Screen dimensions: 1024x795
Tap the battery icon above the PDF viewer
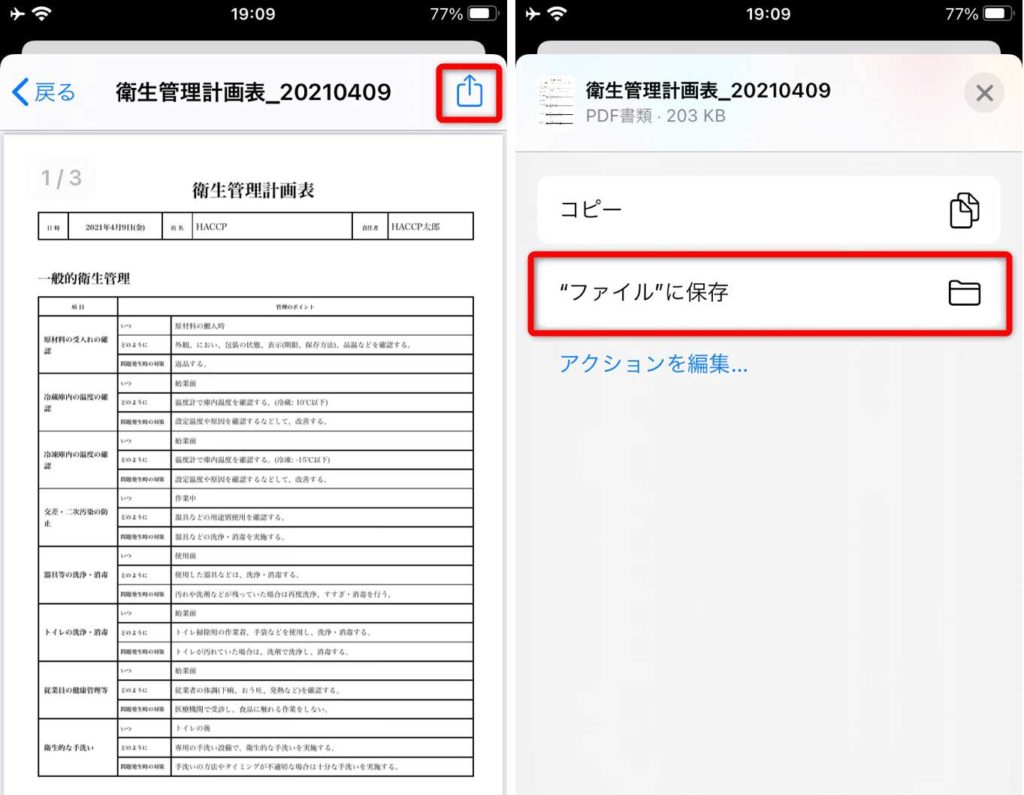pyautogui.click(x=483, y=14)
